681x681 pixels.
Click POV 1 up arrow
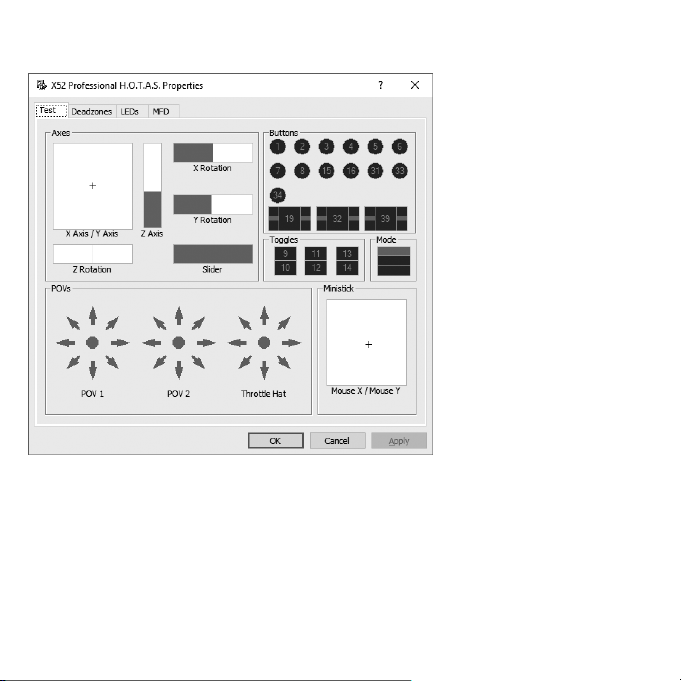pos(93,315)
